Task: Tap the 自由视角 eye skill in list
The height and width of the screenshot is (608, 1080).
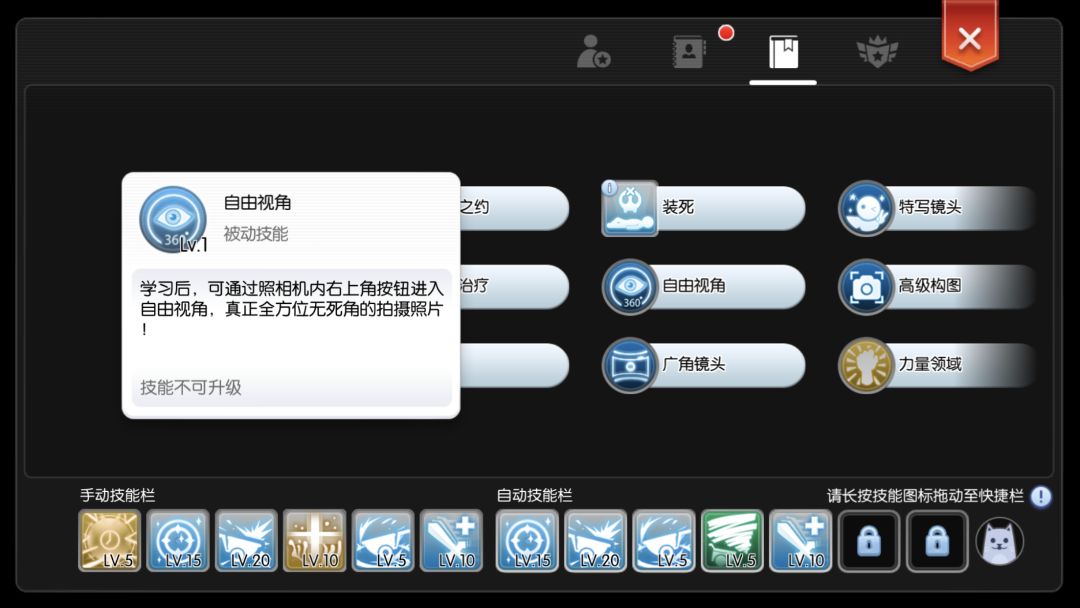Action: (630, 286)
